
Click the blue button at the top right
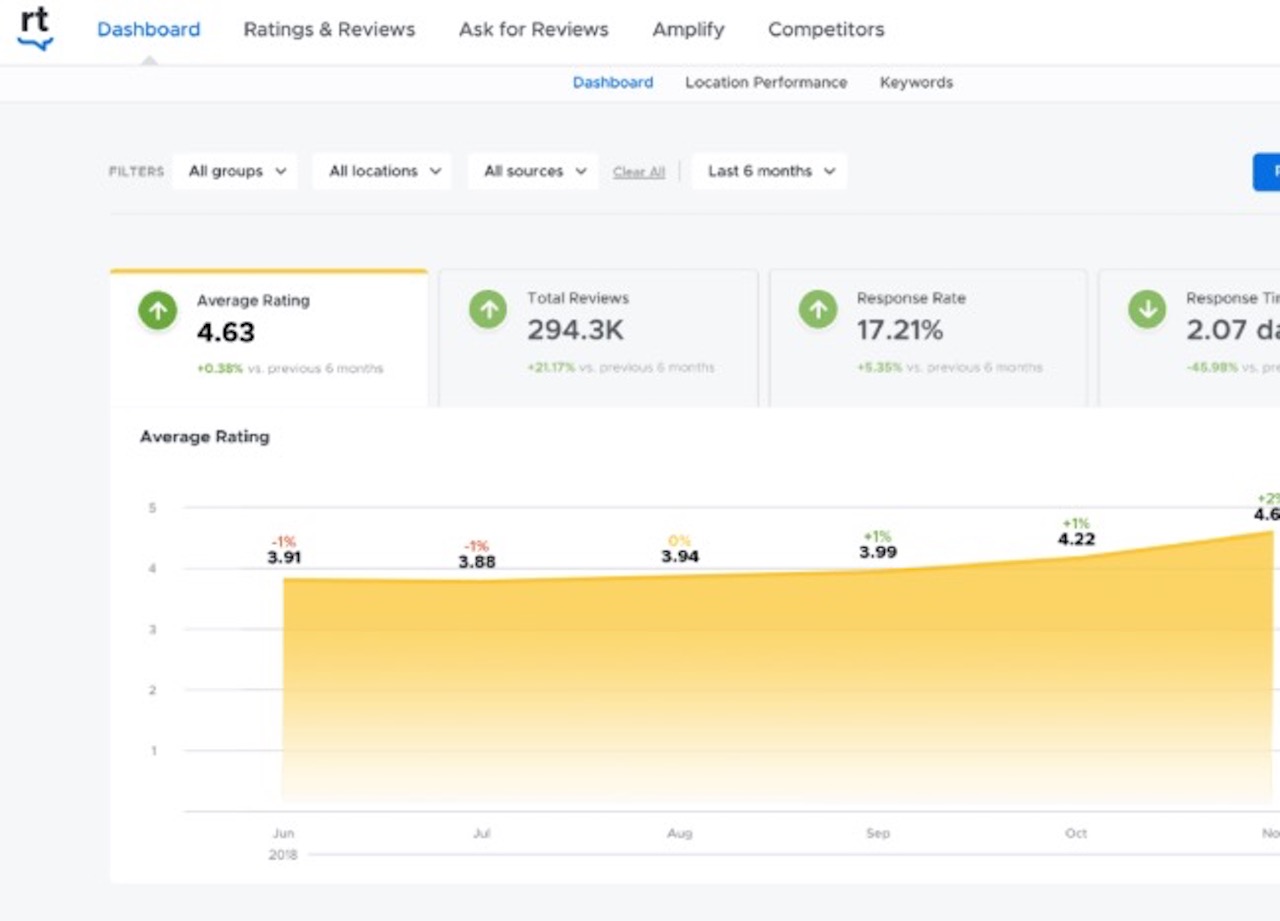(1268, 171)
